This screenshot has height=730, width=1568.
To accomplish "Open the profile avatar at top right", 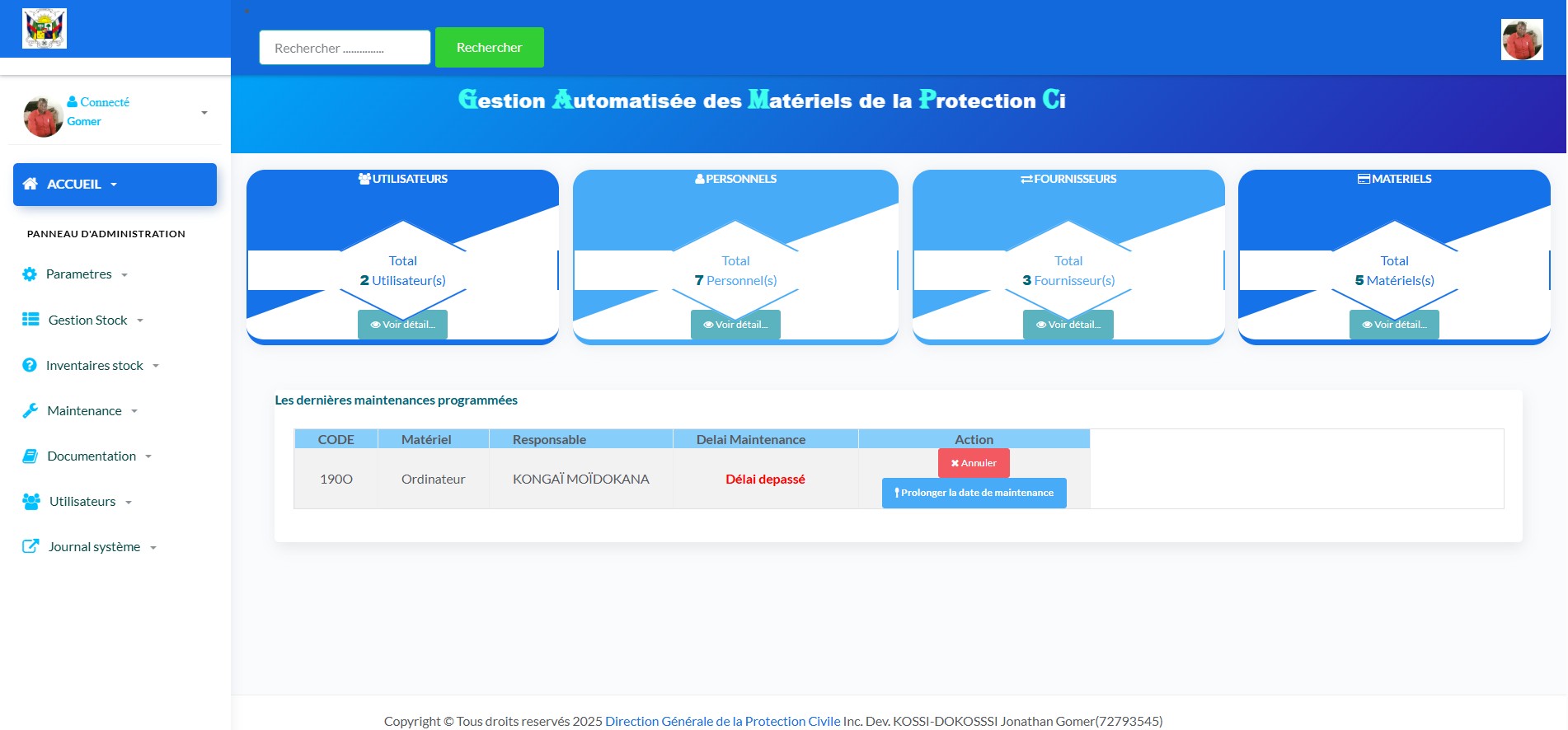I will [1522, 40].
